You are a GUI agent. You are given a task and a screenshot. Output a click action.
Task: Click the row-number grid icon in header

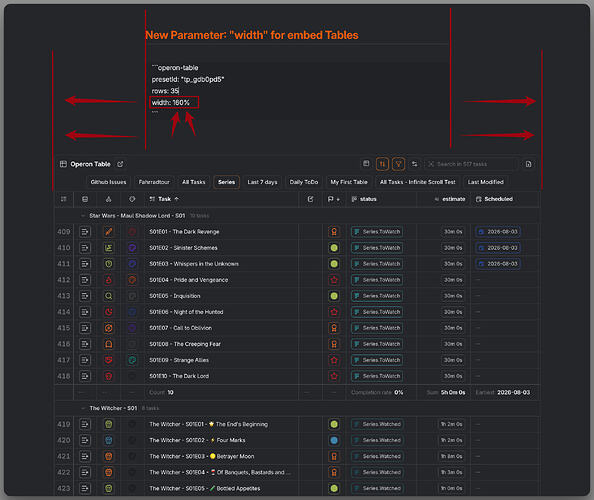pyautogui.click(x=64, y=199)
